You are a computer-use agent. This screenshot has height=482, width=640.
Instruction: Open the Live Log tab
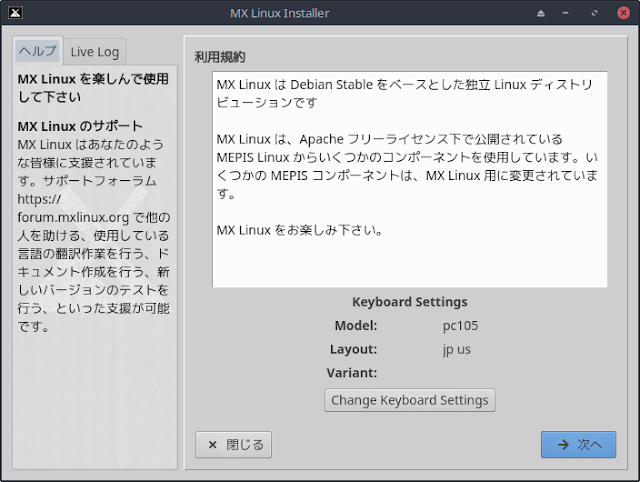95,52
